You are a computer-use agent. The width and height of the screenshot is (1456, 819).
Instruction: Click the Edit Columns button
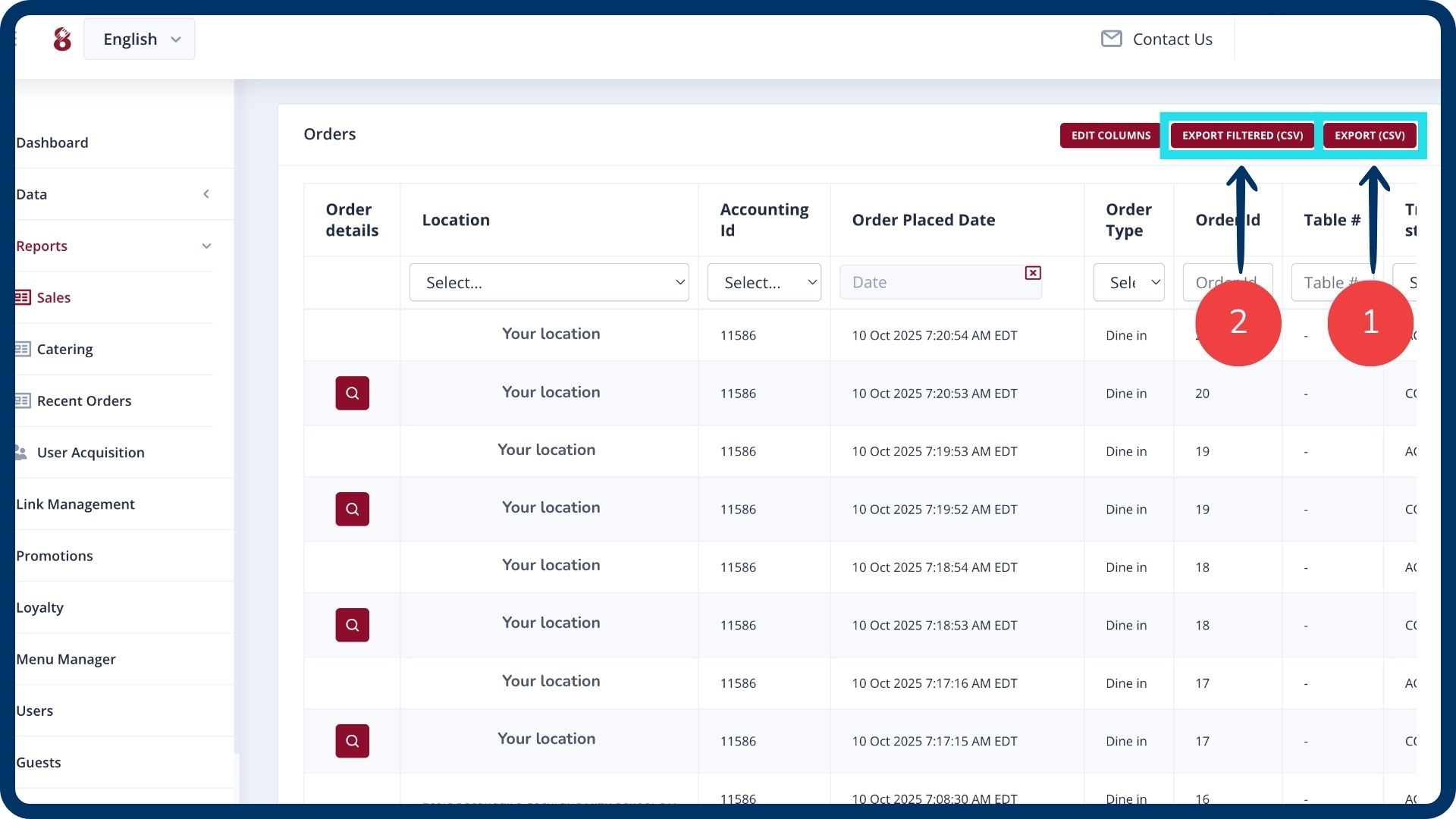[x=1110, y=136]
